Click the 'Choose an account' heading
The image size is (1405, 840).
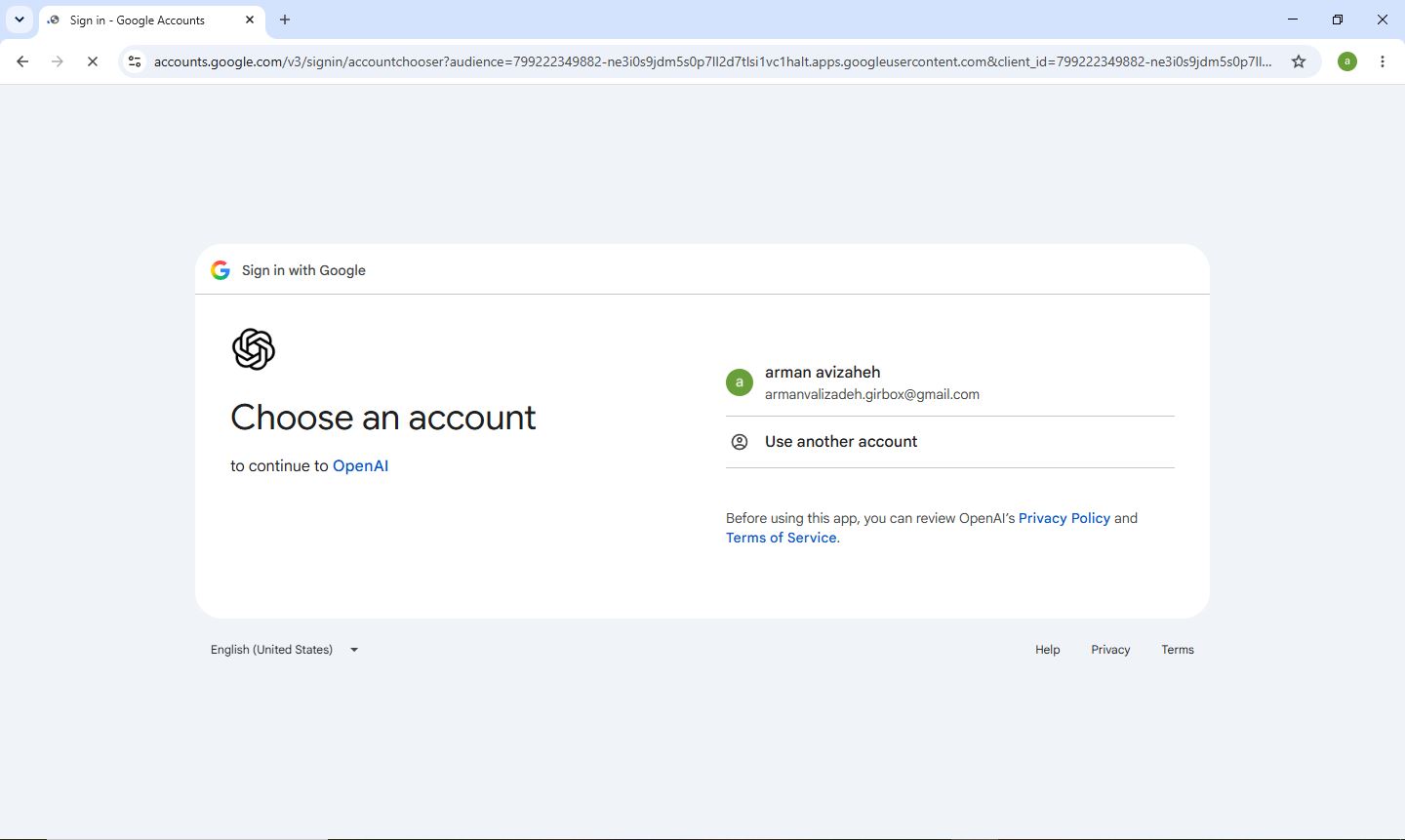coord(383,418)
